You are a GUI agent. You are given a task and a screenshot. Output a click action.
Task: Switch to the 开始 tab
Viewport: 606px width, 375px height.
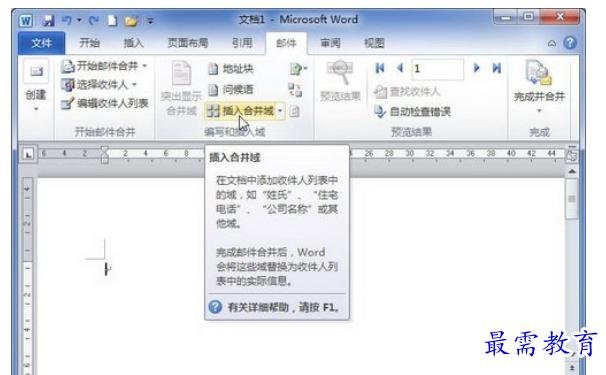click(89, 43)
